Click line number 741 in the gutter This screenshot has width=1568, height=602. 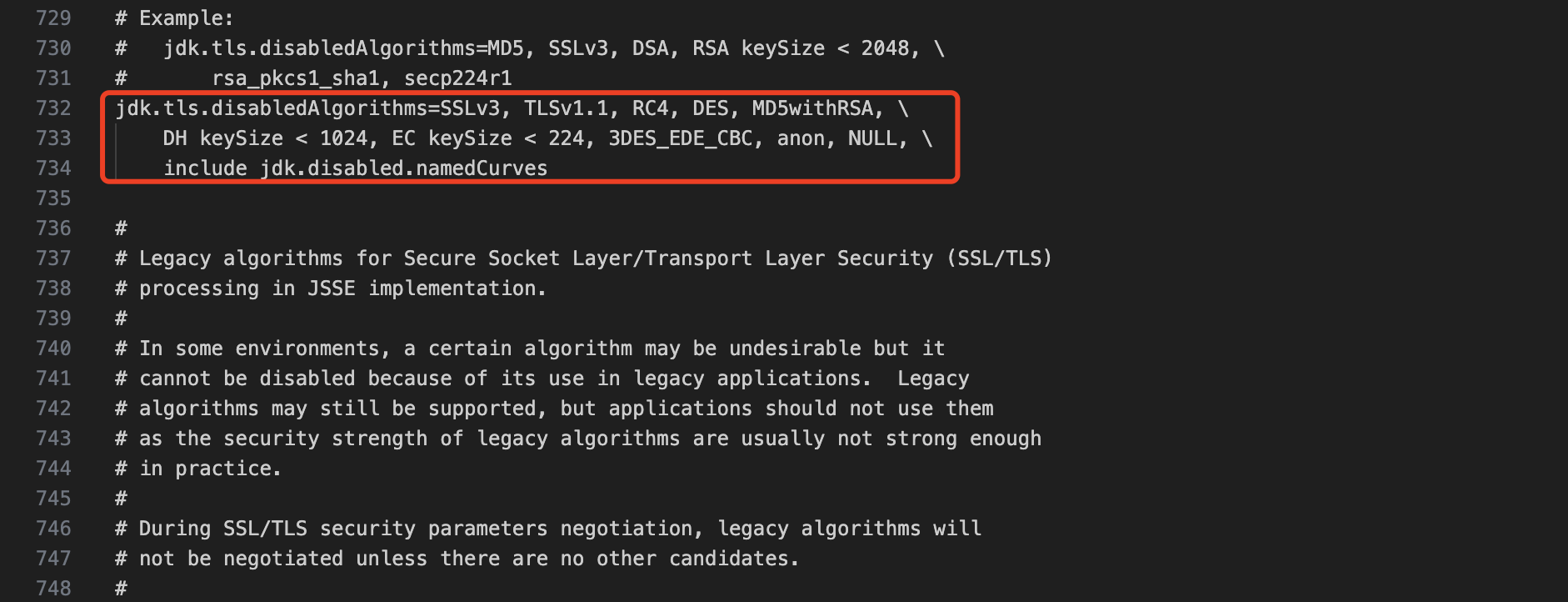tap(53, 379)
